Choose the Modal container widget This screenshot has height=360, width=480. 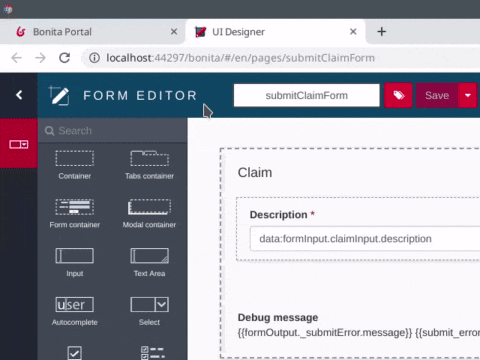149,213
